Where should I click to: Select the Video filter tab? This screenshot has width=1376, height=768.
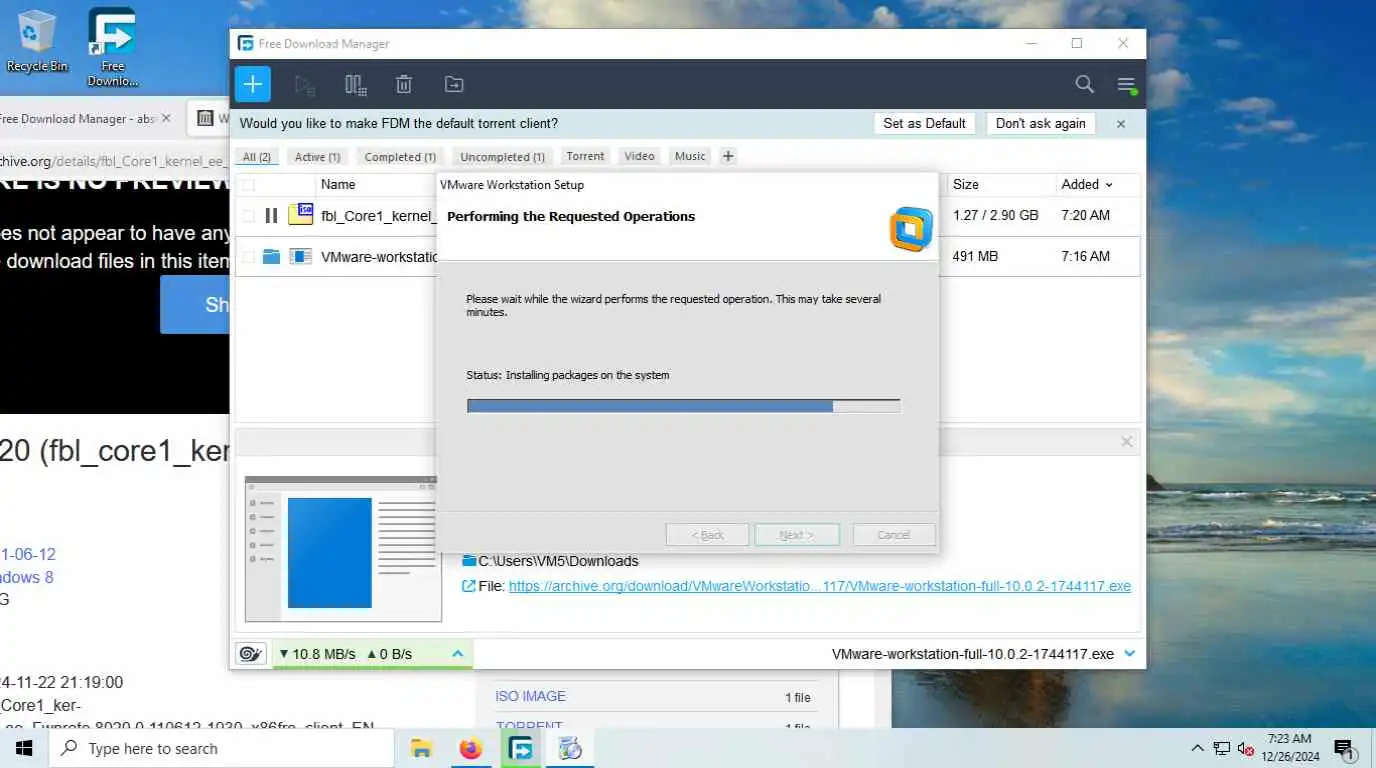(639, 156)
